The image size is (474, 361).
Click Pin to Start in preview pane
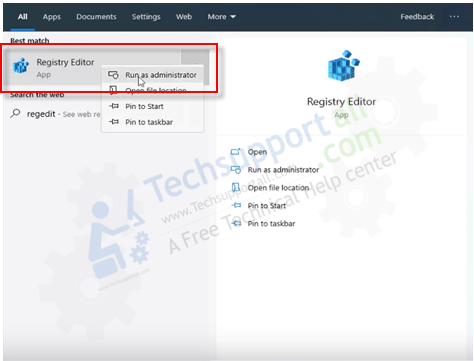click(x=267, y=206)
